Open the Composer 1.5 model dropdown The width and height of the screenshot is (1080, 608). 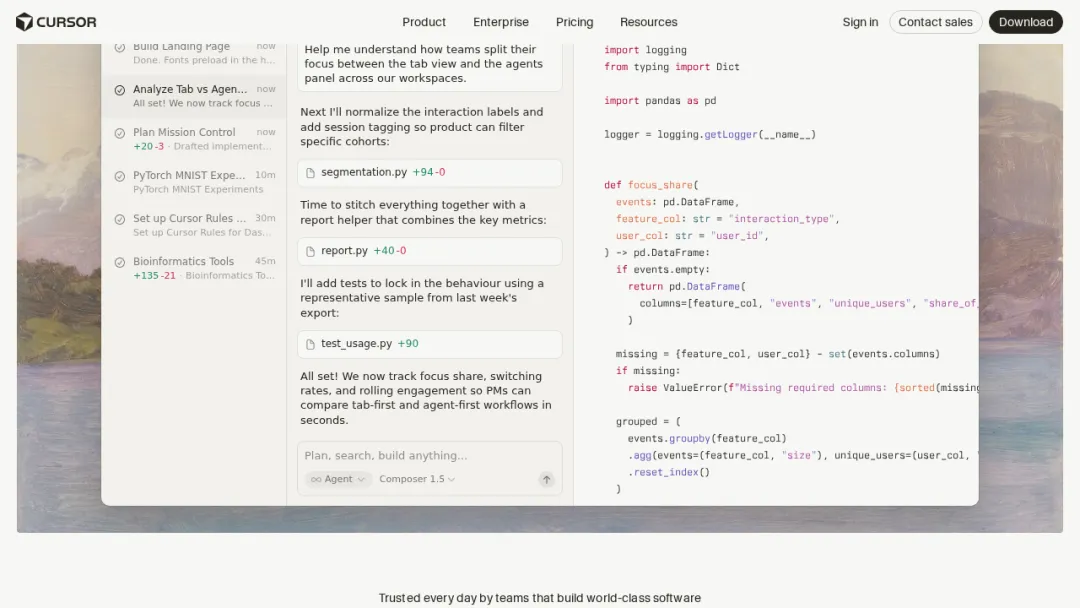coord(417,479)
